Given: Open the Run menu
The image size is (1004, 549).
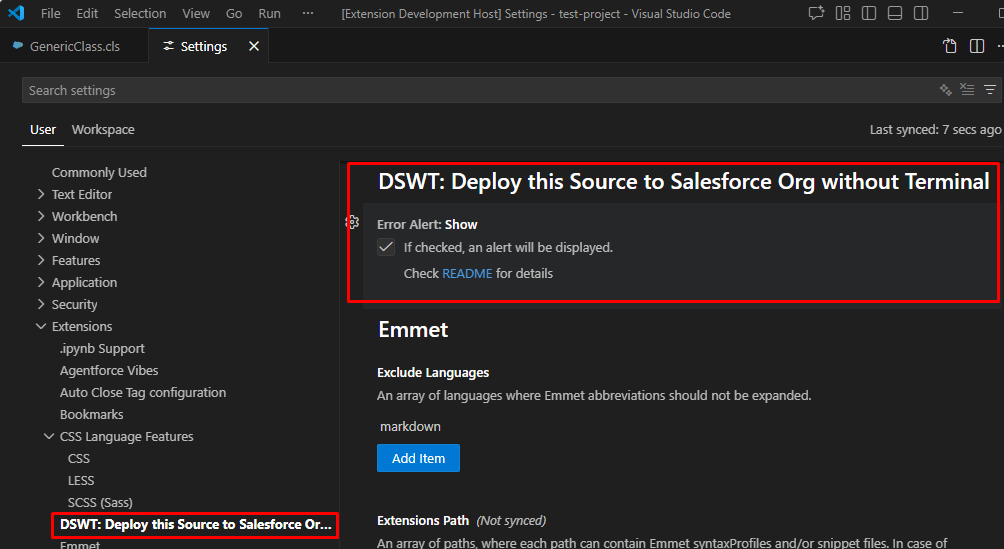Looking at the screenshot, I should [270, 13].
